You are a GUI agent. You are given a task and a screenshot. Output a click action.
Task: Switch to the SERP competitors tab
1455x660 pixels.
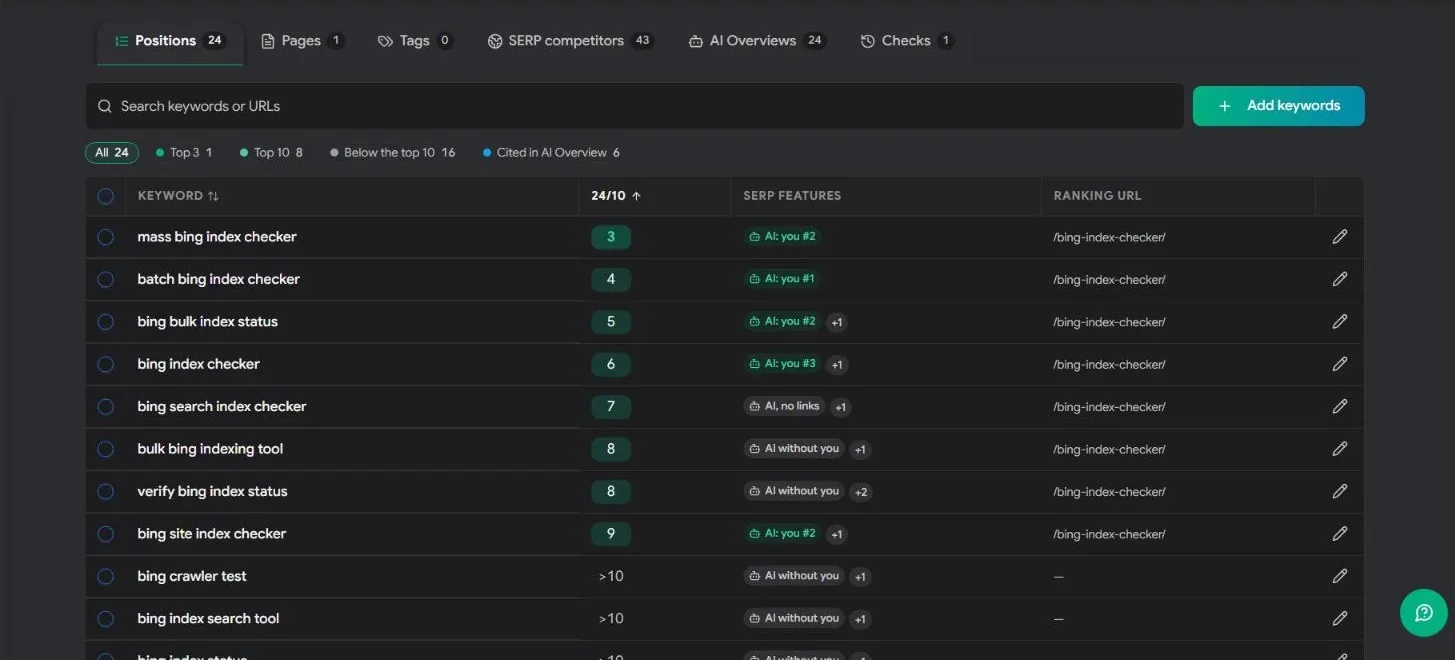coord(570,41)
